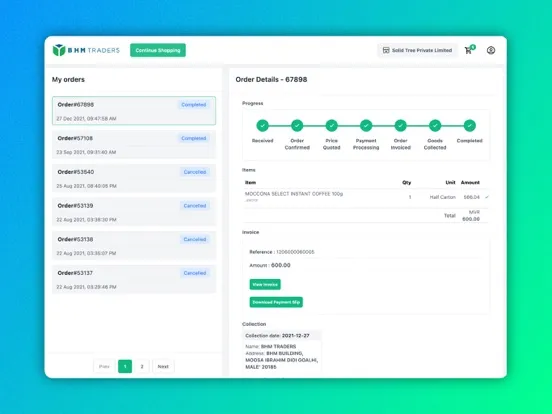Select Order#57108 in the orders list
Image resolution: width=552 pixels, height=414 pixels.
[134, 144]
